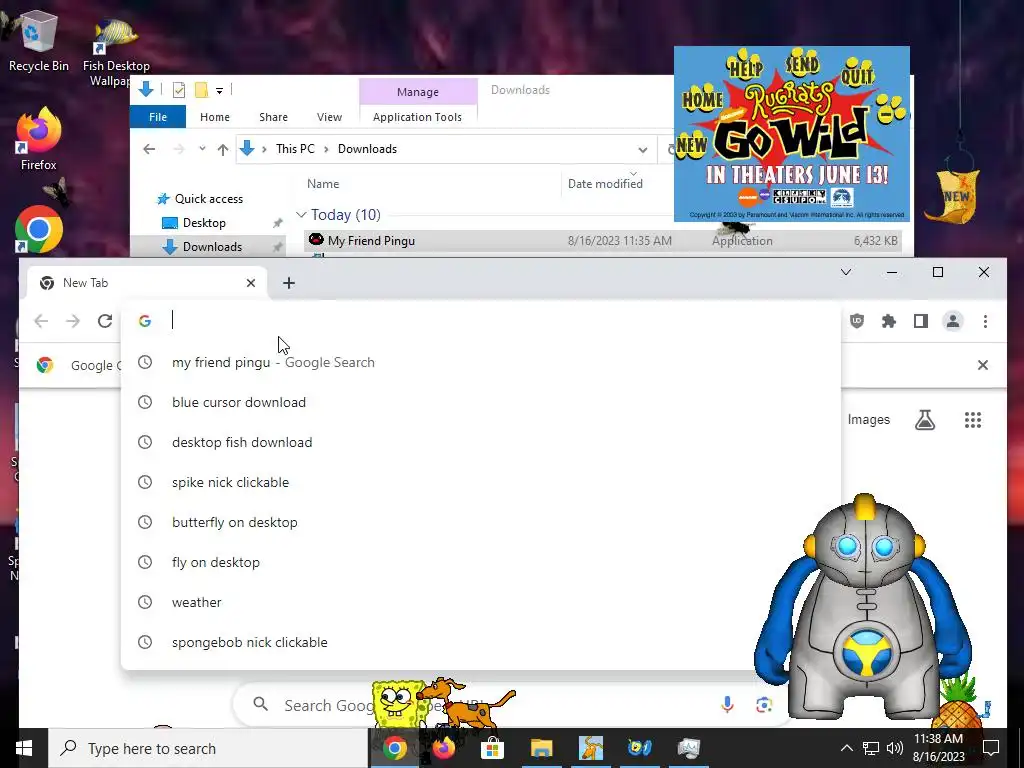
Task: Open File Explorer from taskbar
Action: (541, 748)
